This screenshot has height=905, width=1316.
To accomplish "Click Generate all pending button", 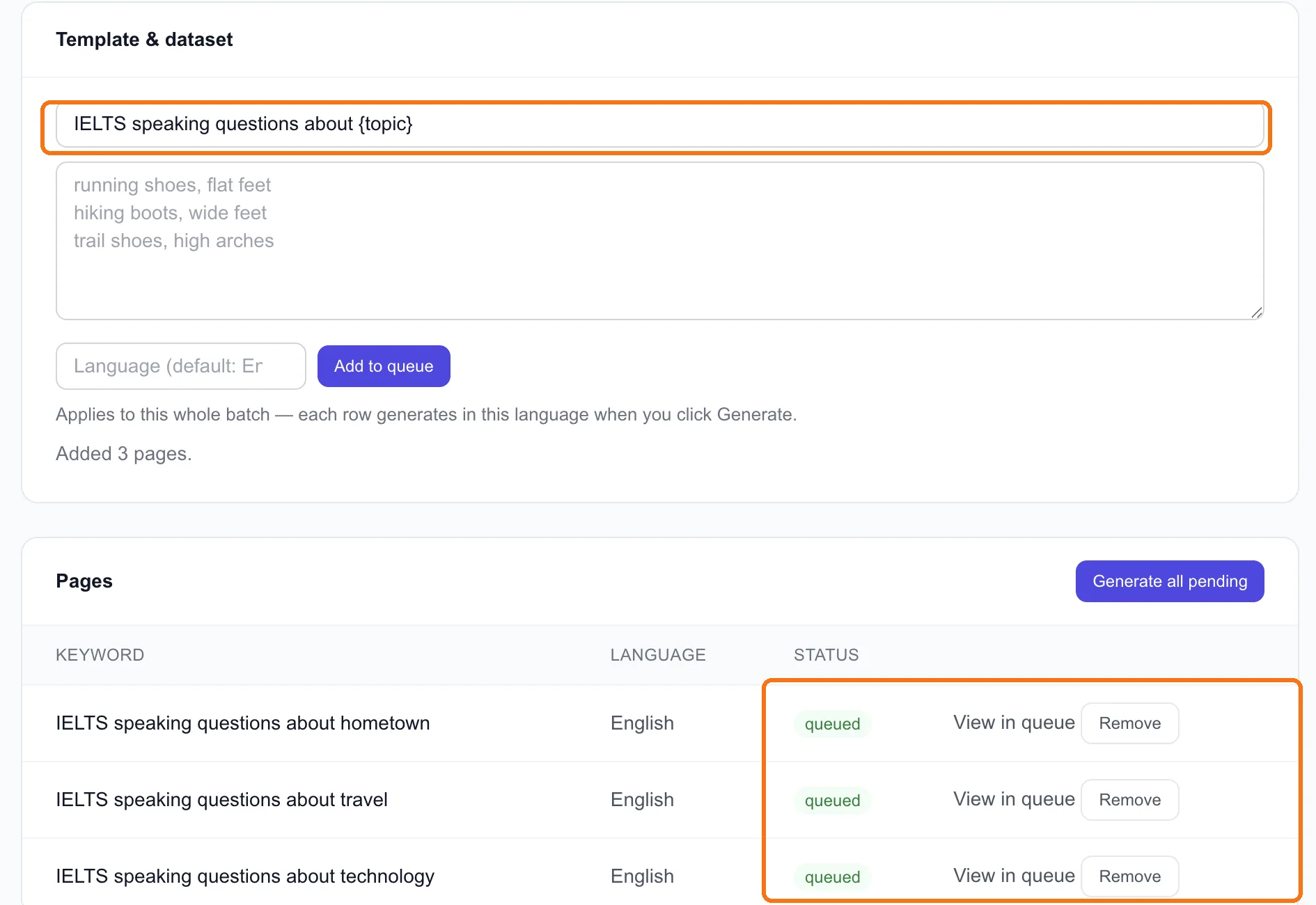I will (x=1170, y=581).
